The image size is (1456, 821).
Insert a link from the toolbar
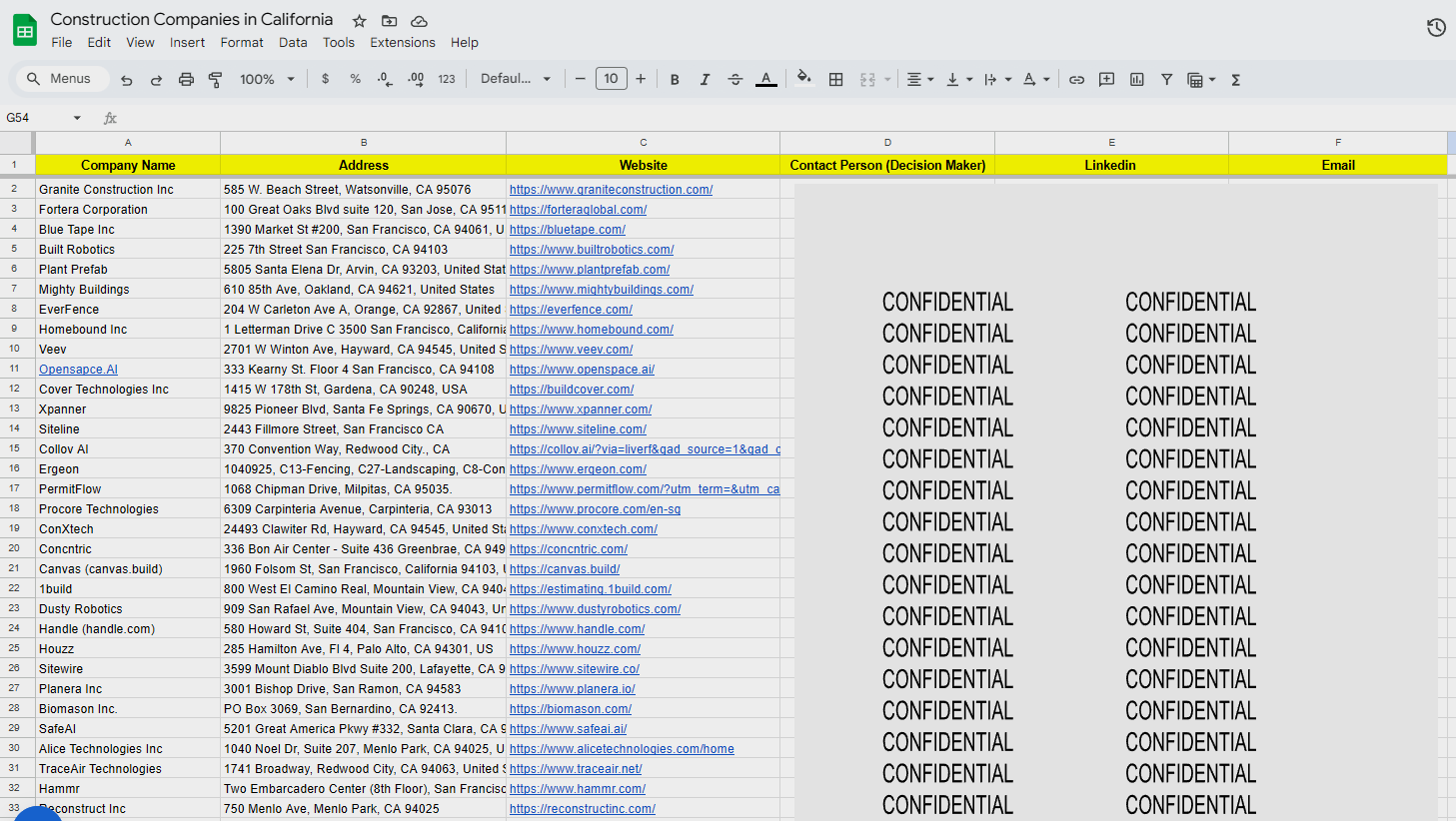point(1076,80)
